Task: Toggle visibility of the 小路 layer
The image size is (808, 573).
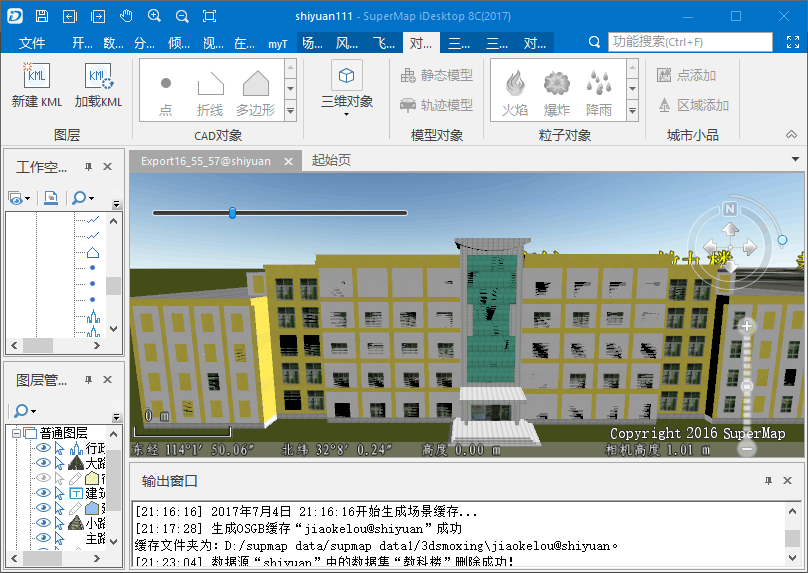Action: 43,523
